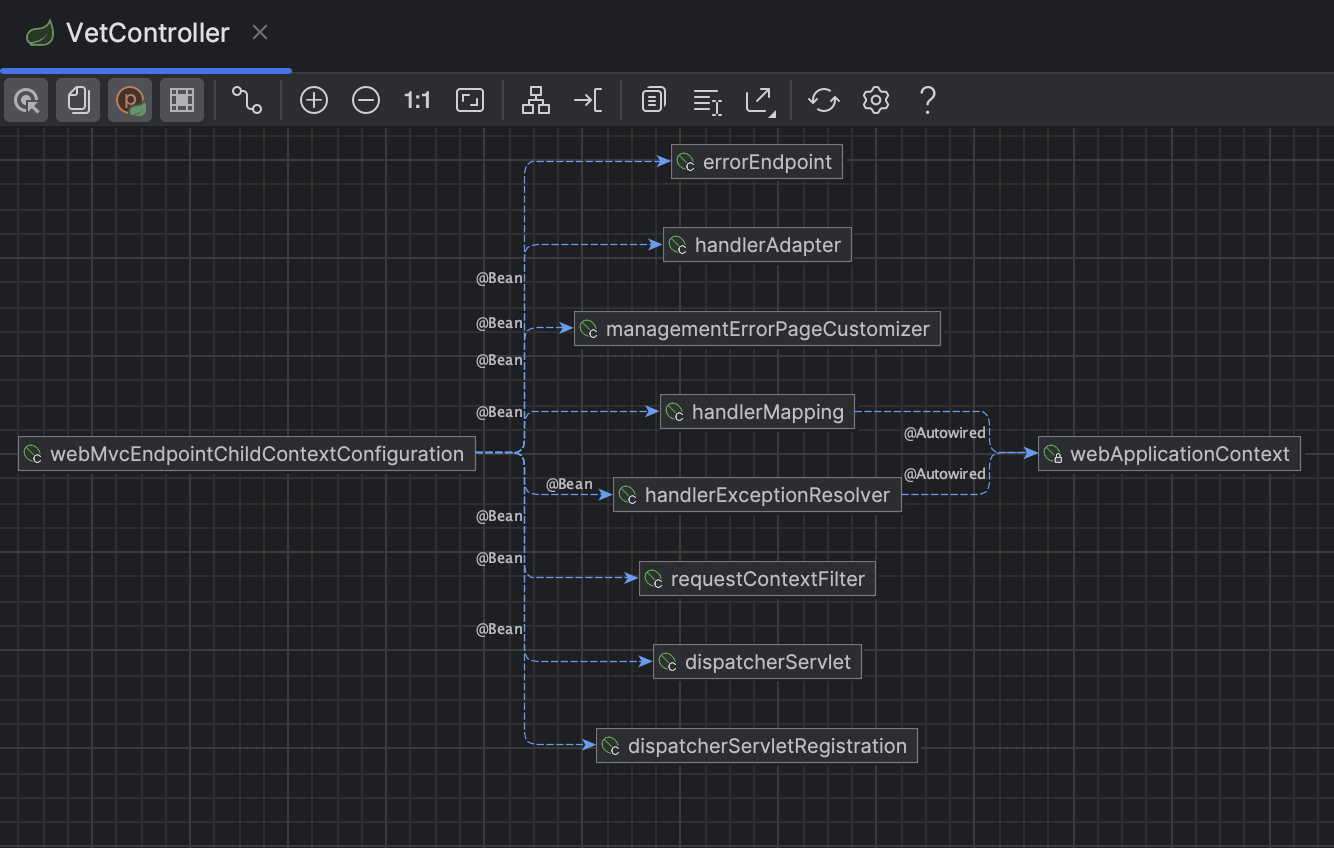Click the edge shape connector icon

pos(247,100)
